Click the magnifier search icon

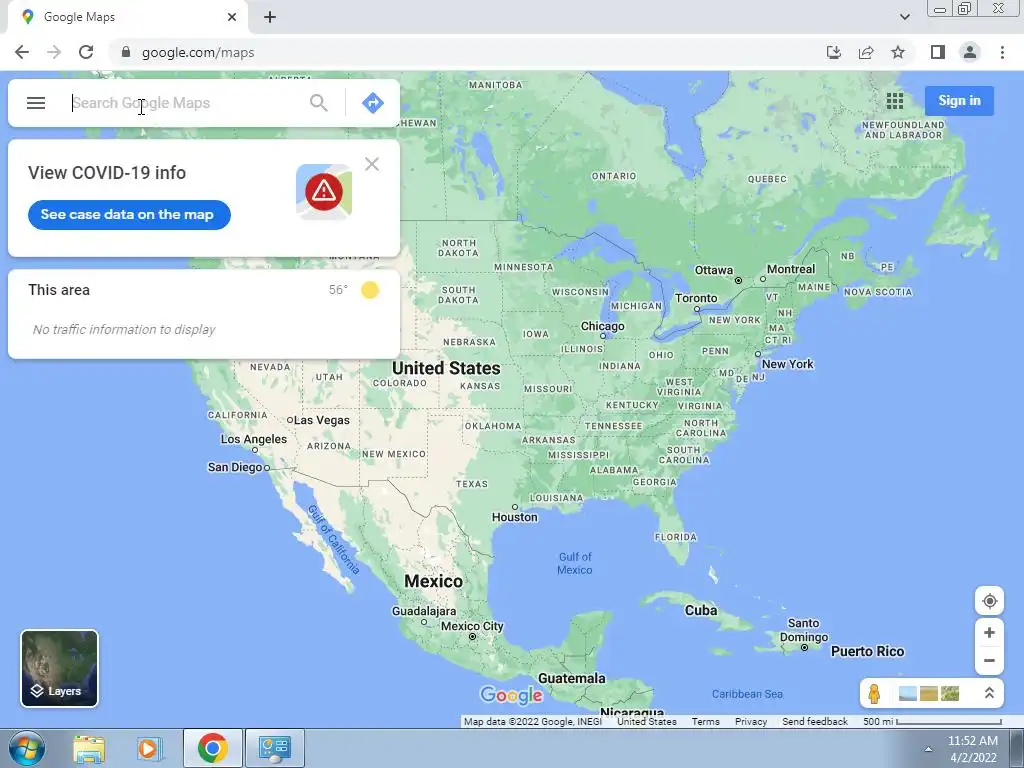click(x=319, y=103)
